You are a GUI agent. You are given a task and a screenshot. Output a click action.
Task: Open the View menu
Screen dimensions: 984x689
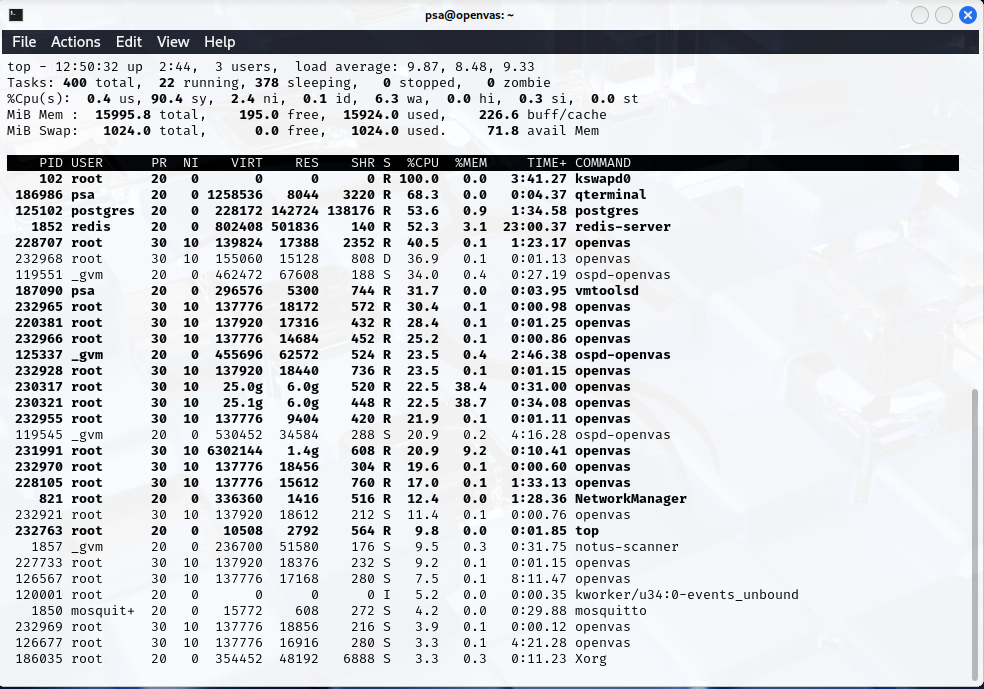[173, 42]
